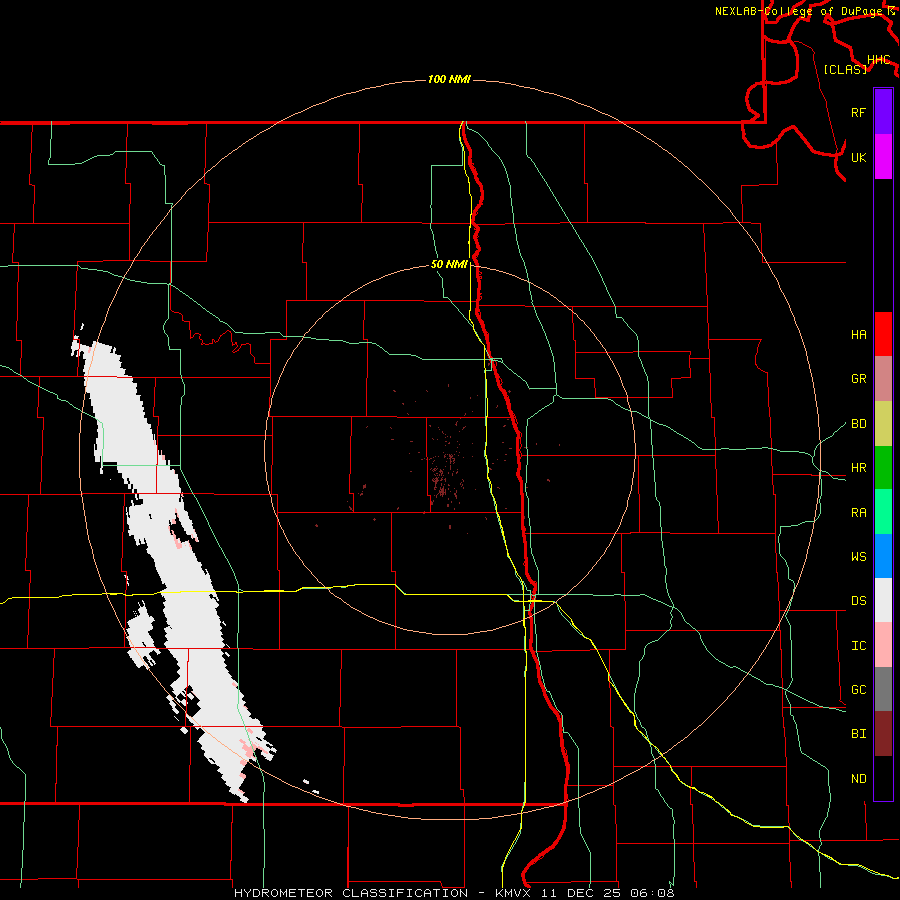
Task: Click the 100 NMI range ring label
Action: coord(449,79)
